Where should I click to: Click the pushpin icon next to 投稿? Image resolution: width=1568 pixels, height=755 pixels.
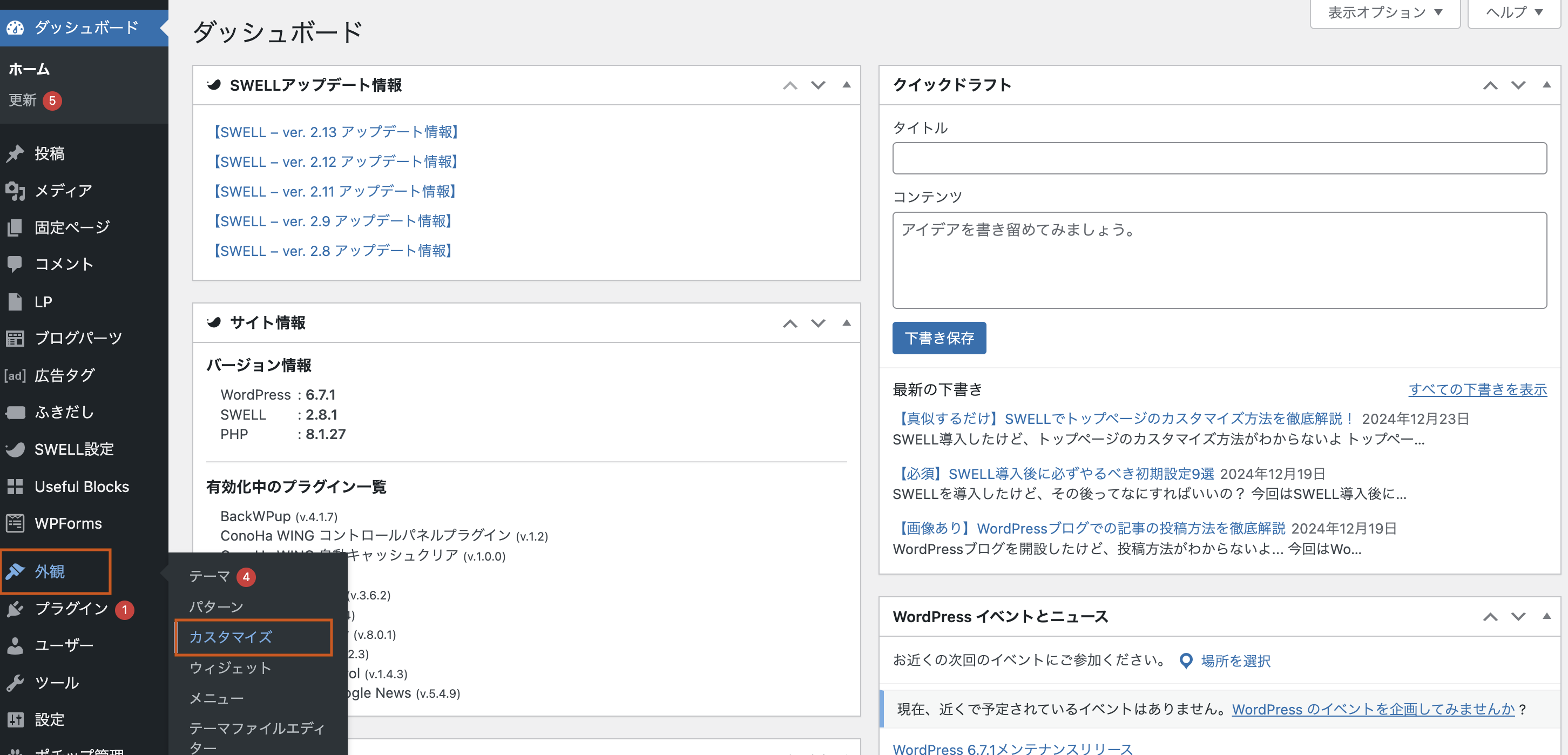(x=15, y=153)
